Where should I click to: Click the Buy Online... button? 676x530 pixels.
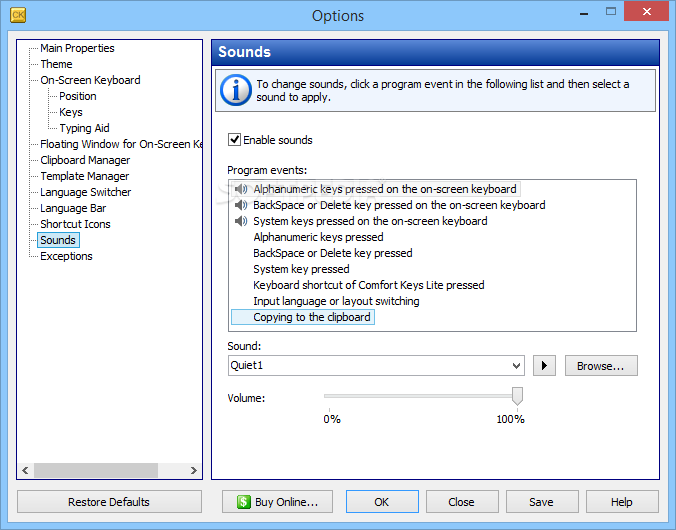tap(277, 502)
